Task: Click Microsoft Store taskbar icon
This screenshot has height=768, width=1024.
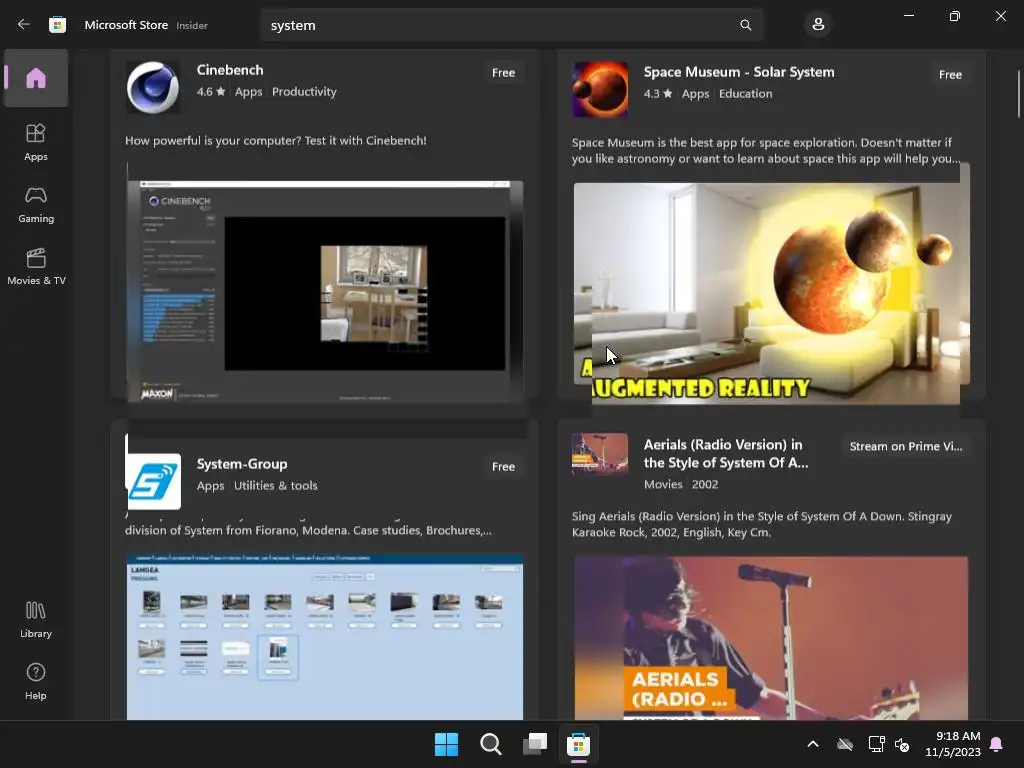Action: click(579, 744)
